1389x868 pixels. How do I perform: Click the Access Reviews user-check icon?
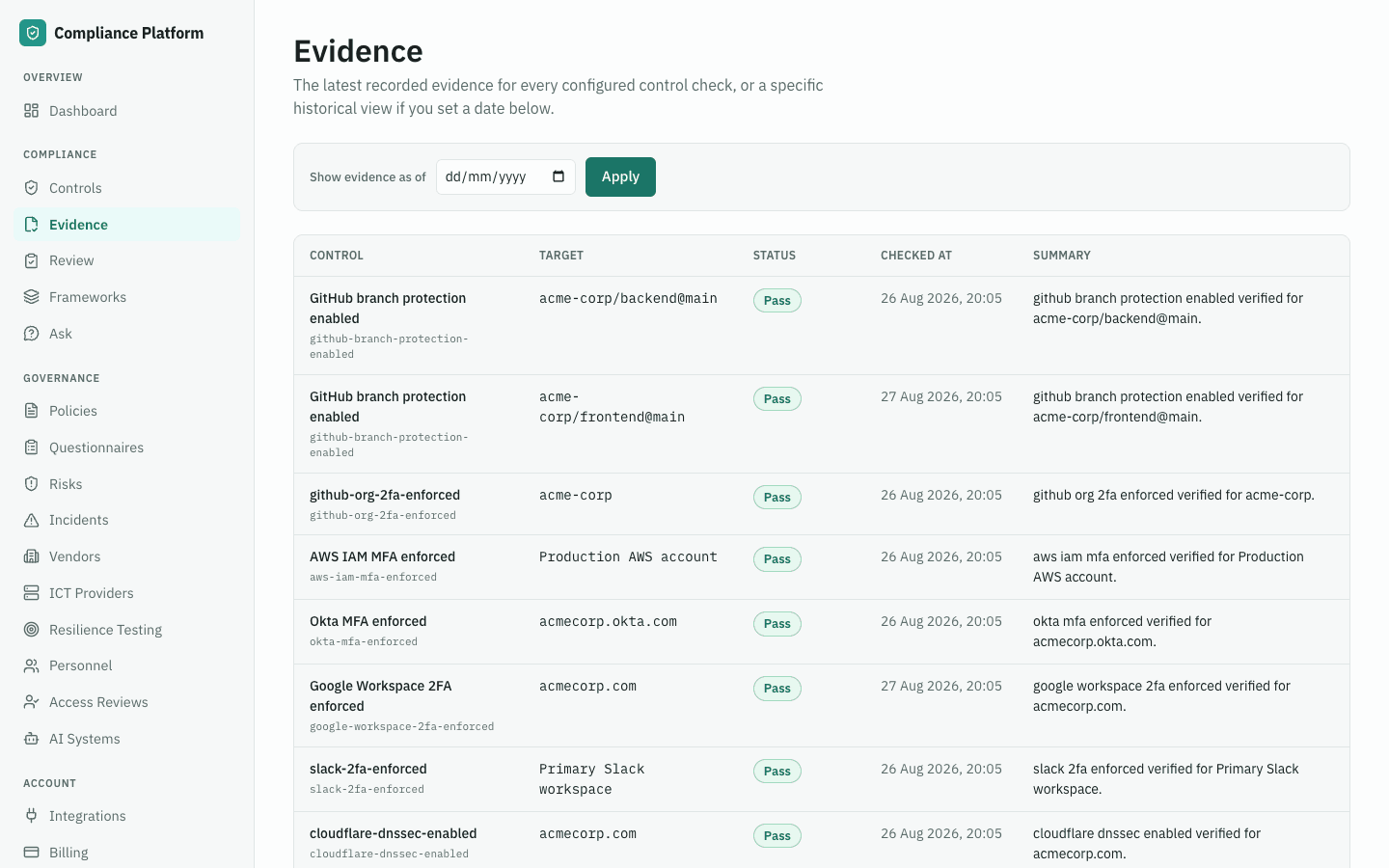pyautogui.click(x=32, y=702)
